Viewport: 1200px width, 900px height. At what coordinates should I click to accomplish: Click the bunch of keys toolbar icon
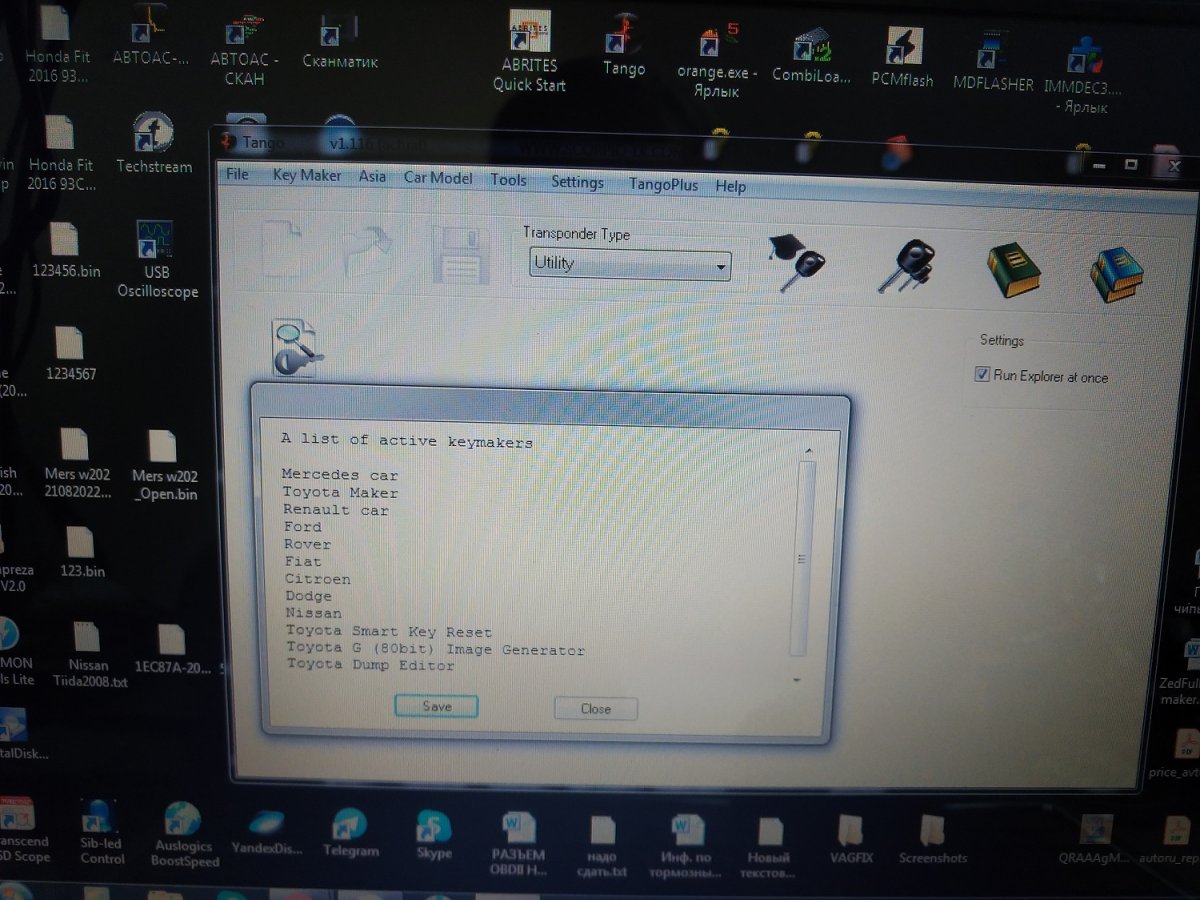[905, 265]
